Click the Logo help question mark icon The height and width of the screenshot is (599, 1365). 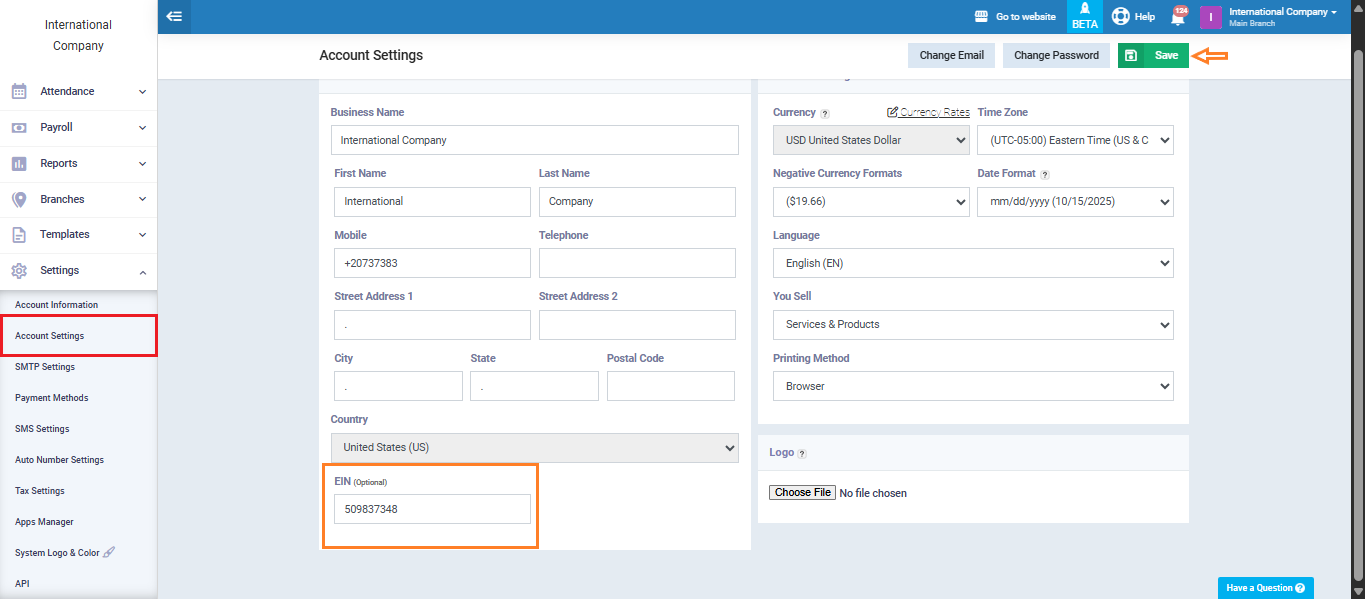(x=802, y=453)
